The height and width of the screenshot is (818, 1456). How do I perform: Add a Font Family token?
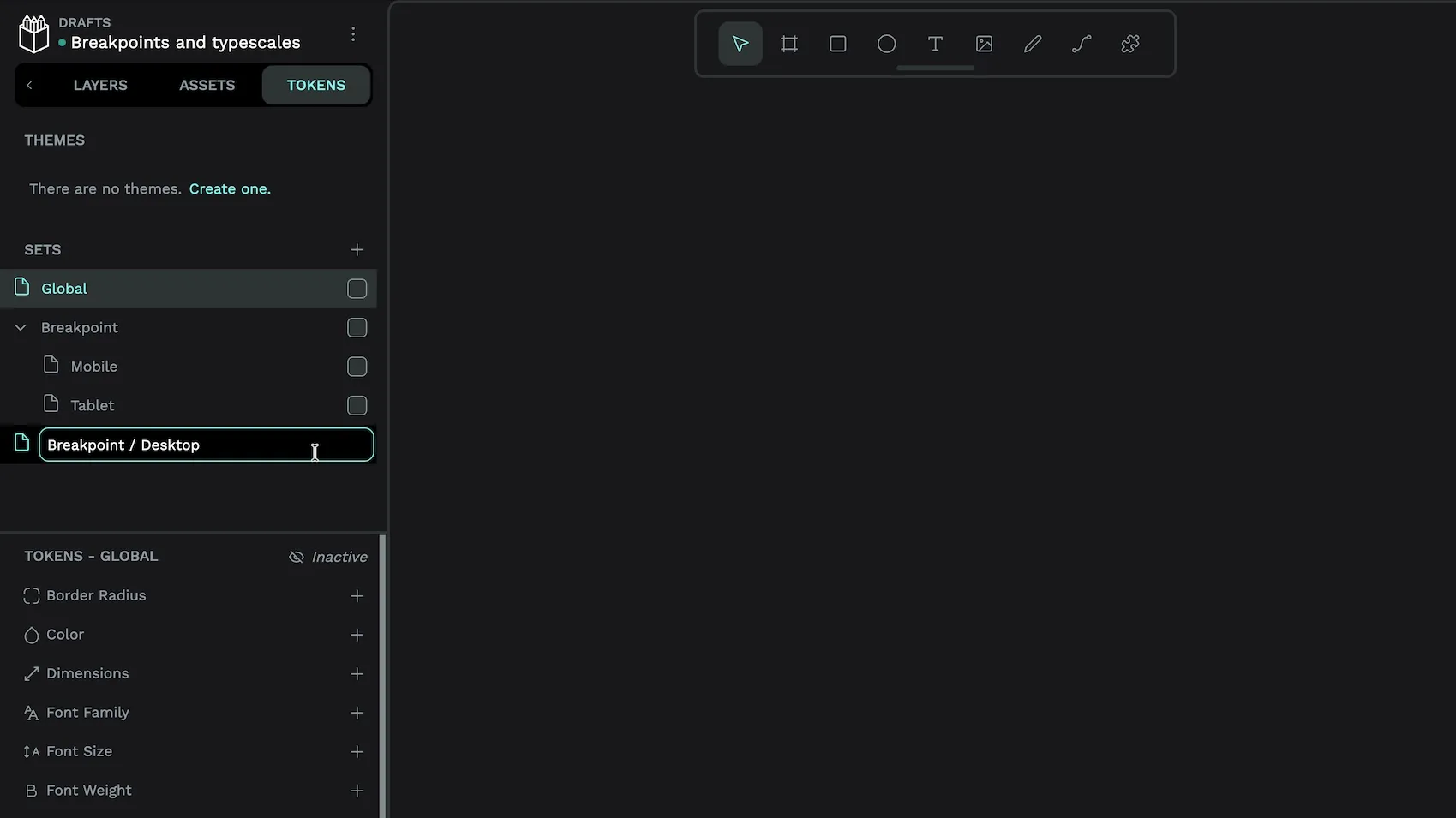357,713
